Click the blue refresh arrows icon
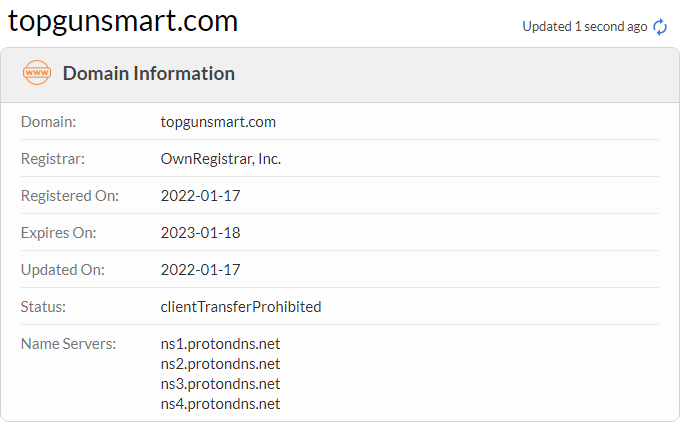The height and width of the screenshot is (435, 697). click(x=660, y=27)
